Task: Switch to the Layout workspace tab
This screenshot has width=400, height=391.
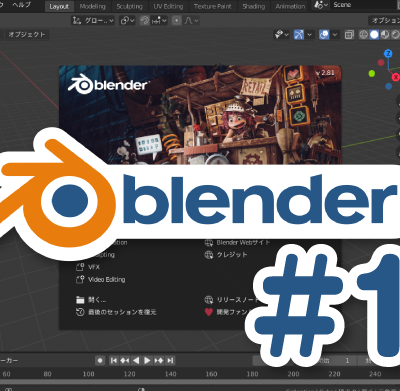Action: pos(59,6)
